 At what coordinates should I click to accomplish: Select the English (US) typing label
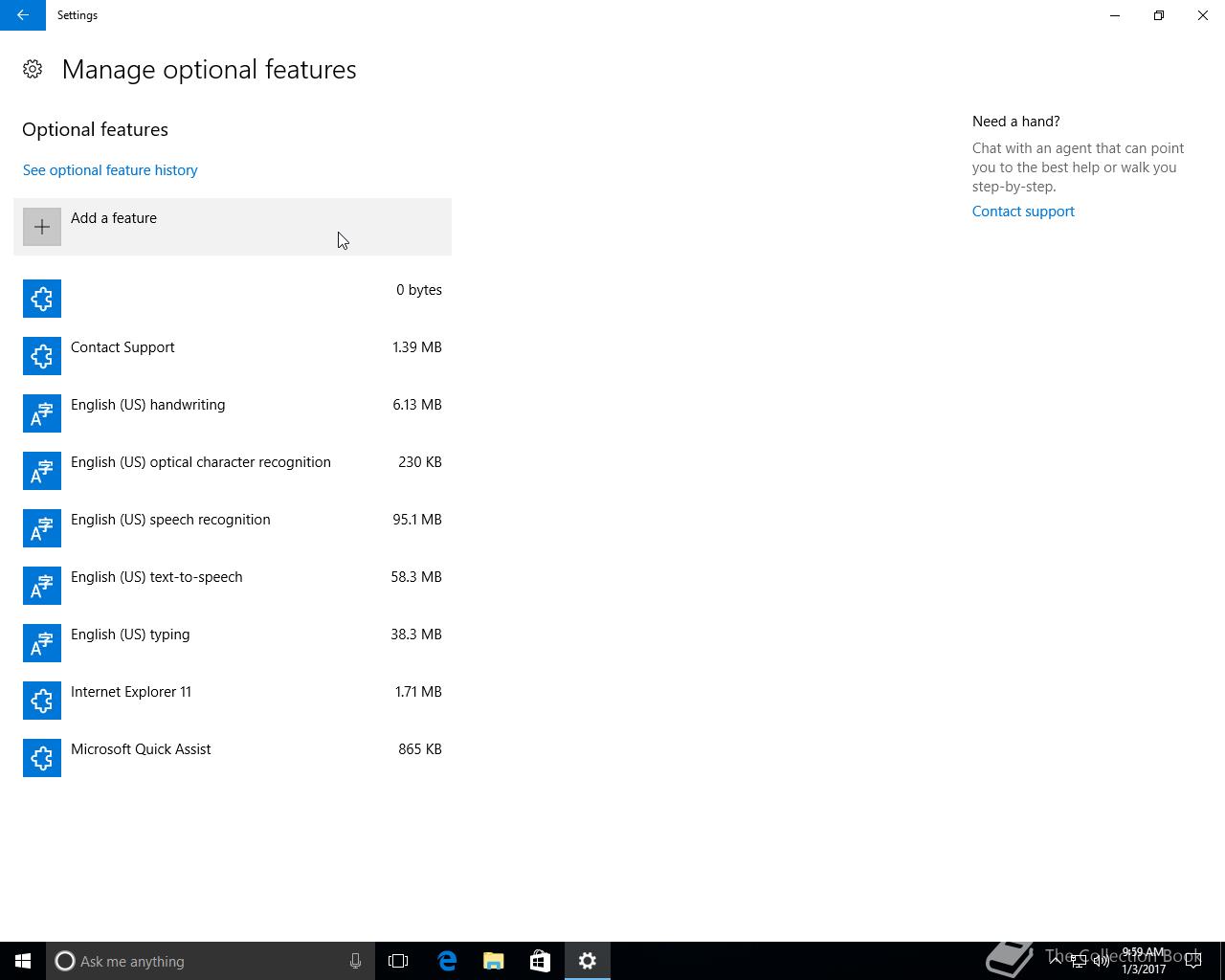pyautogui.click(x=130, y=635)
